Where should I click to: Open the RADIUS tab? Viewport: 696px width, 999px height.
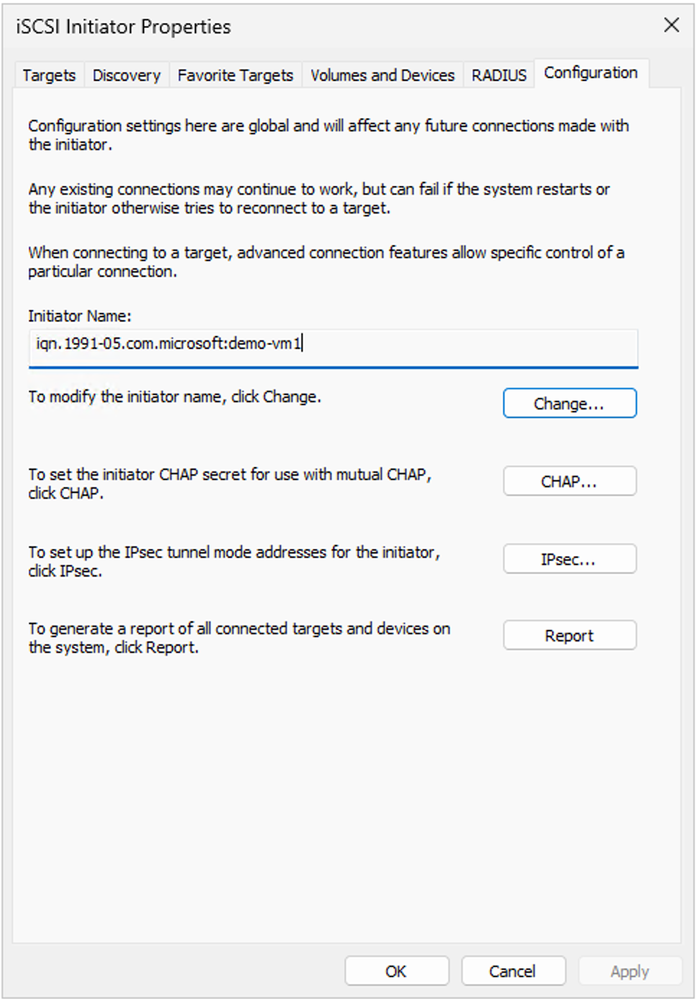coord(499,75)
